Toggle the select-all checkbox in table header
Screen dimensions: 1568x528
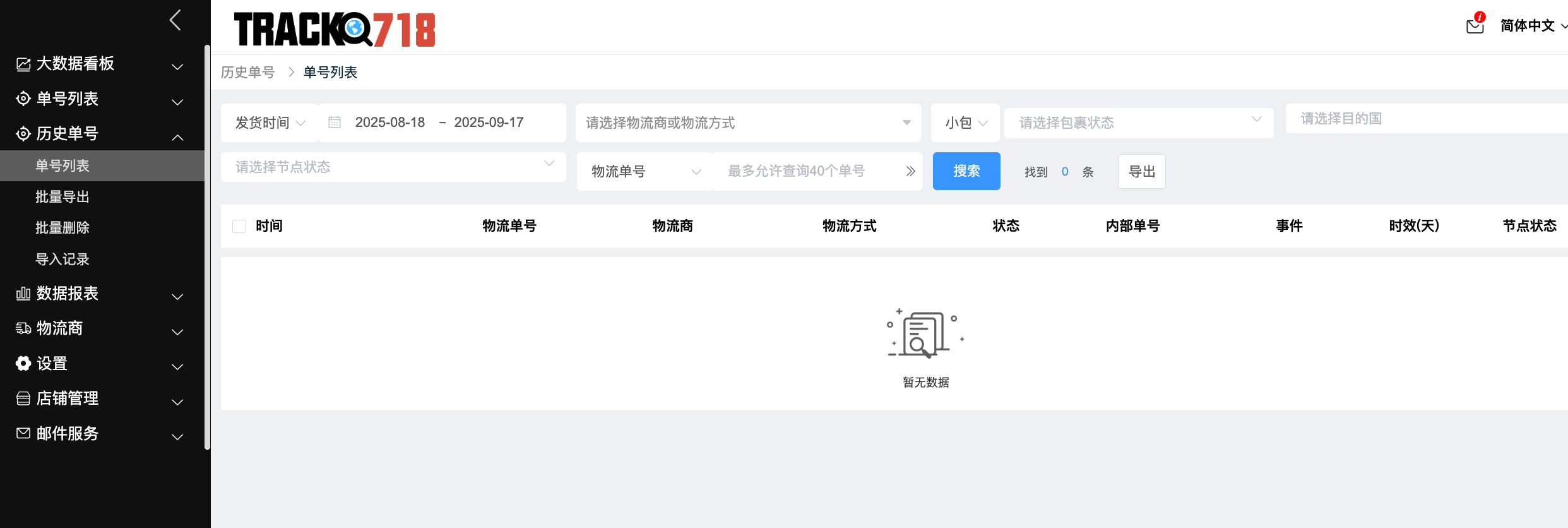(239, 226)
